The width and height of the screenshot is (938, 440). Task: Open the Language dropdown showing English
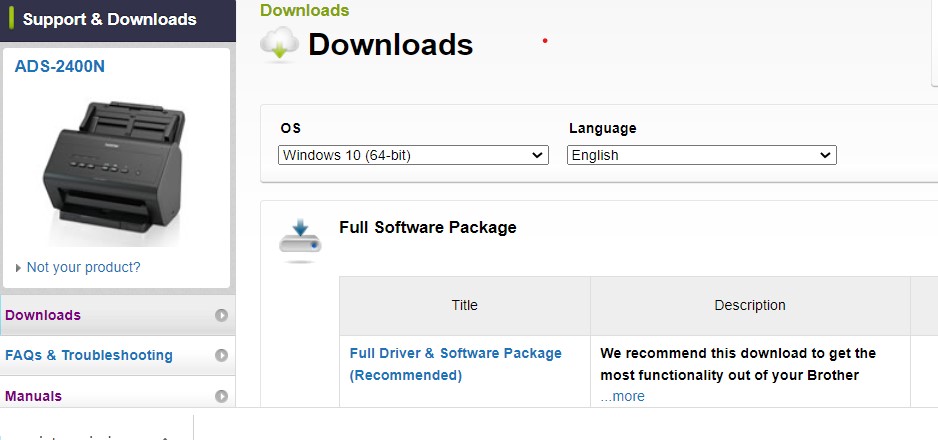click(x=702, y=155)
